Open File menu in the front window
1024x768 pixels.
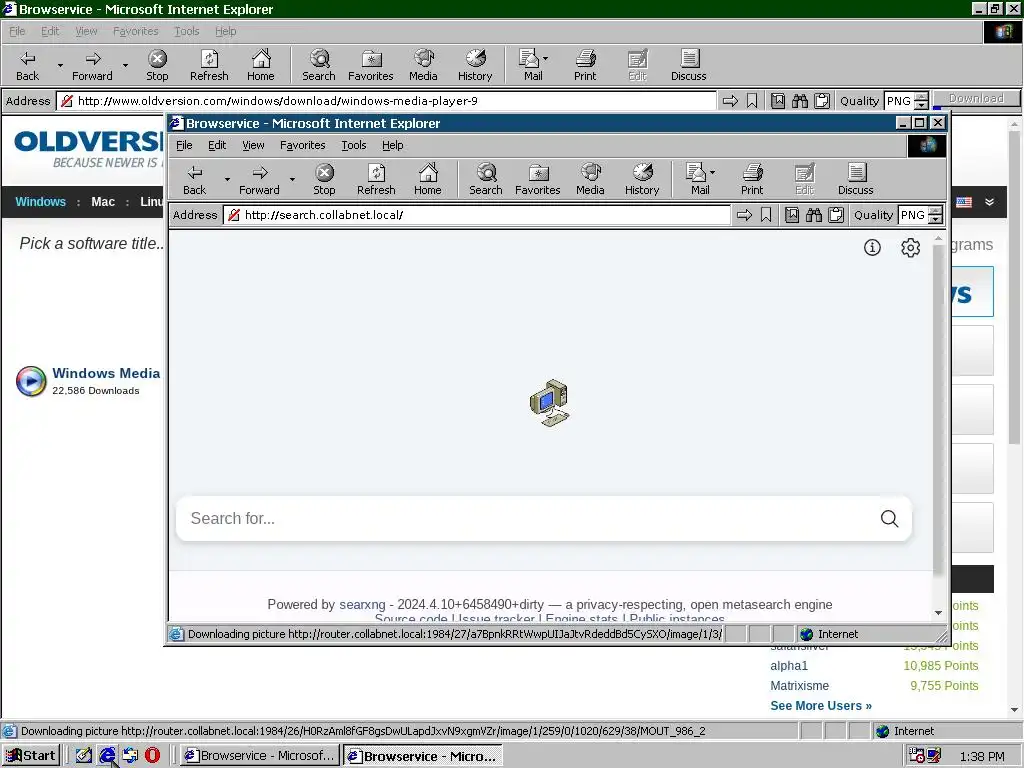coord(184,145)
